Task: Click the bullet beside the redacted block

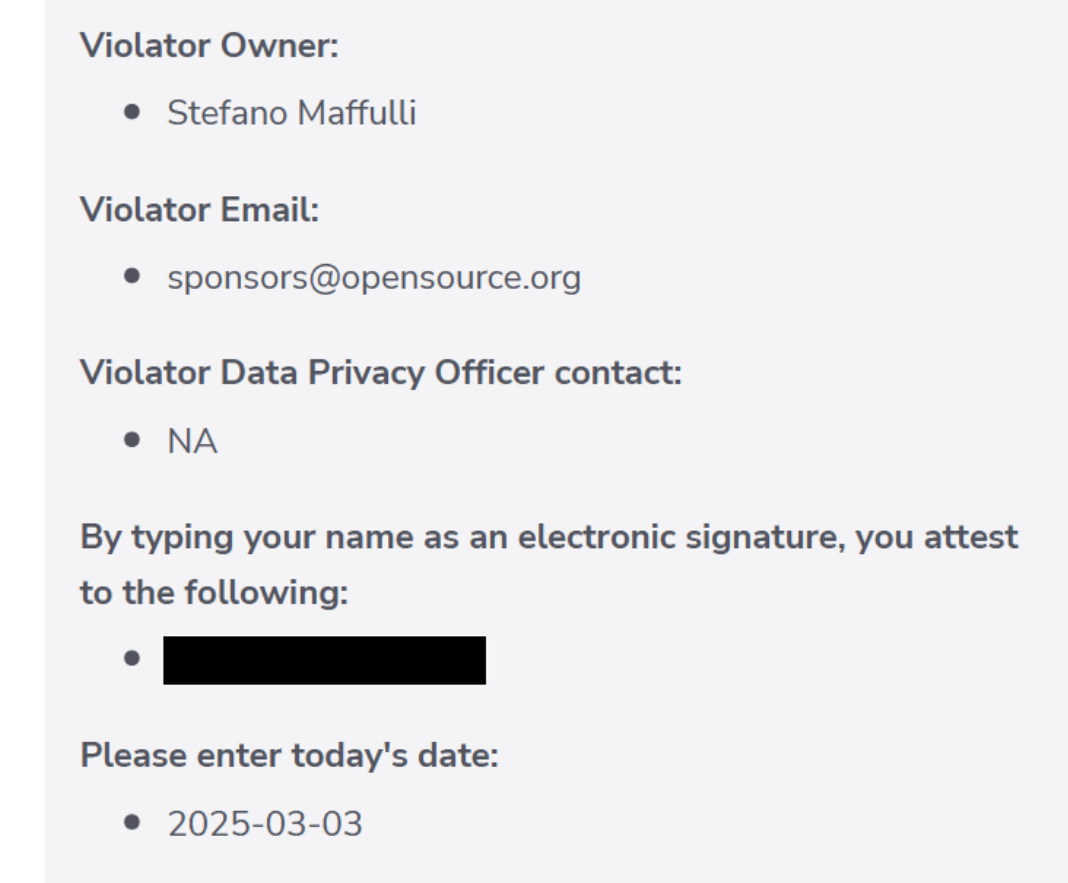Action: pyautogui.click(x=132, y=658)
